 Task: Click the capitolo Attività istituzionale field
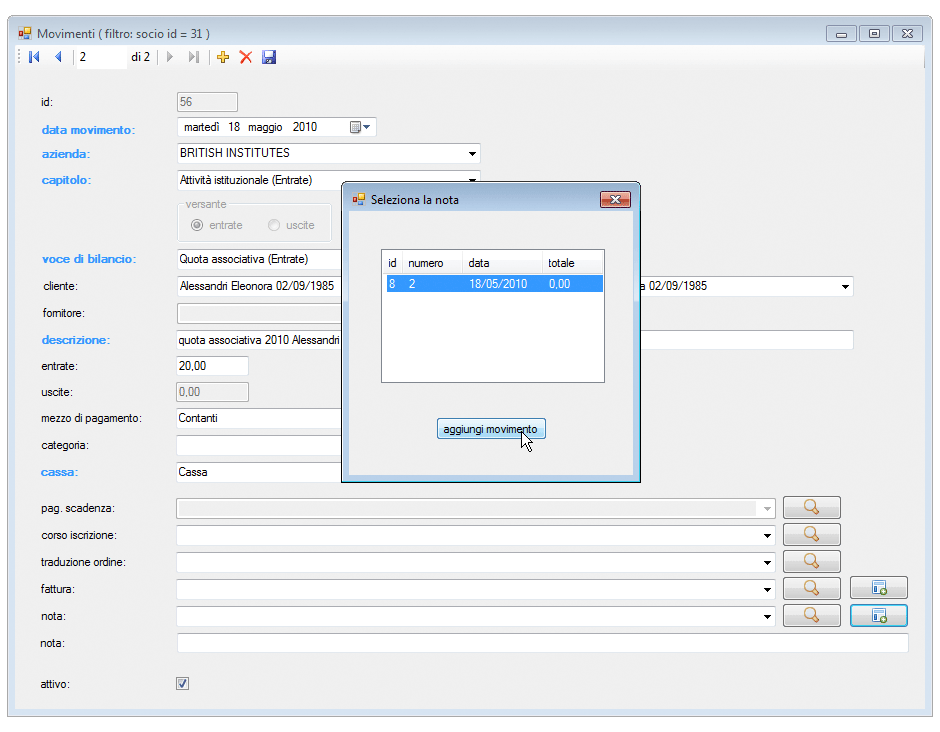[259, 180]
